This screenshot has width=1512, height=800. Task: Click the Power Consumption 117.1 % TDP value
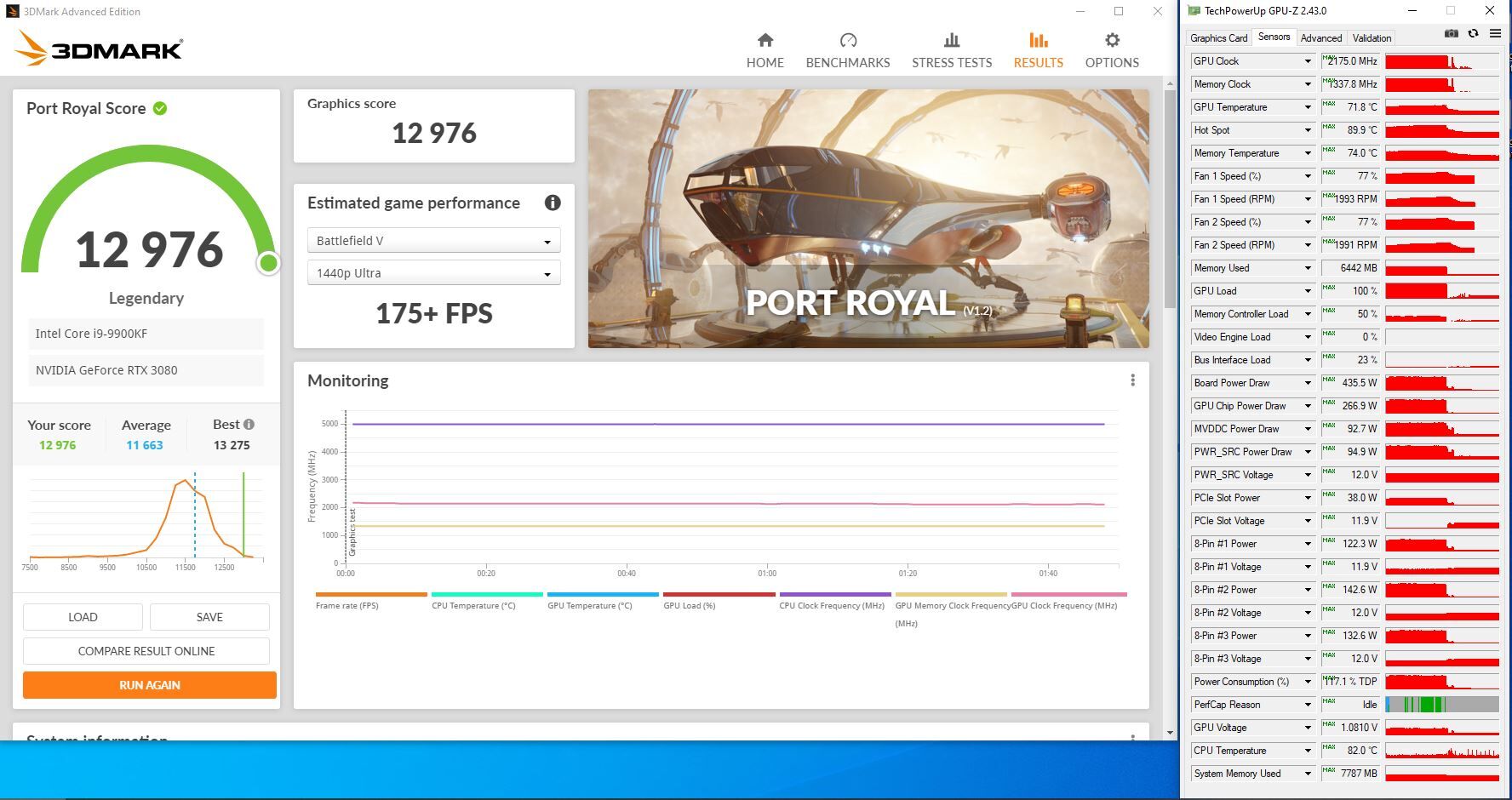1352,682
